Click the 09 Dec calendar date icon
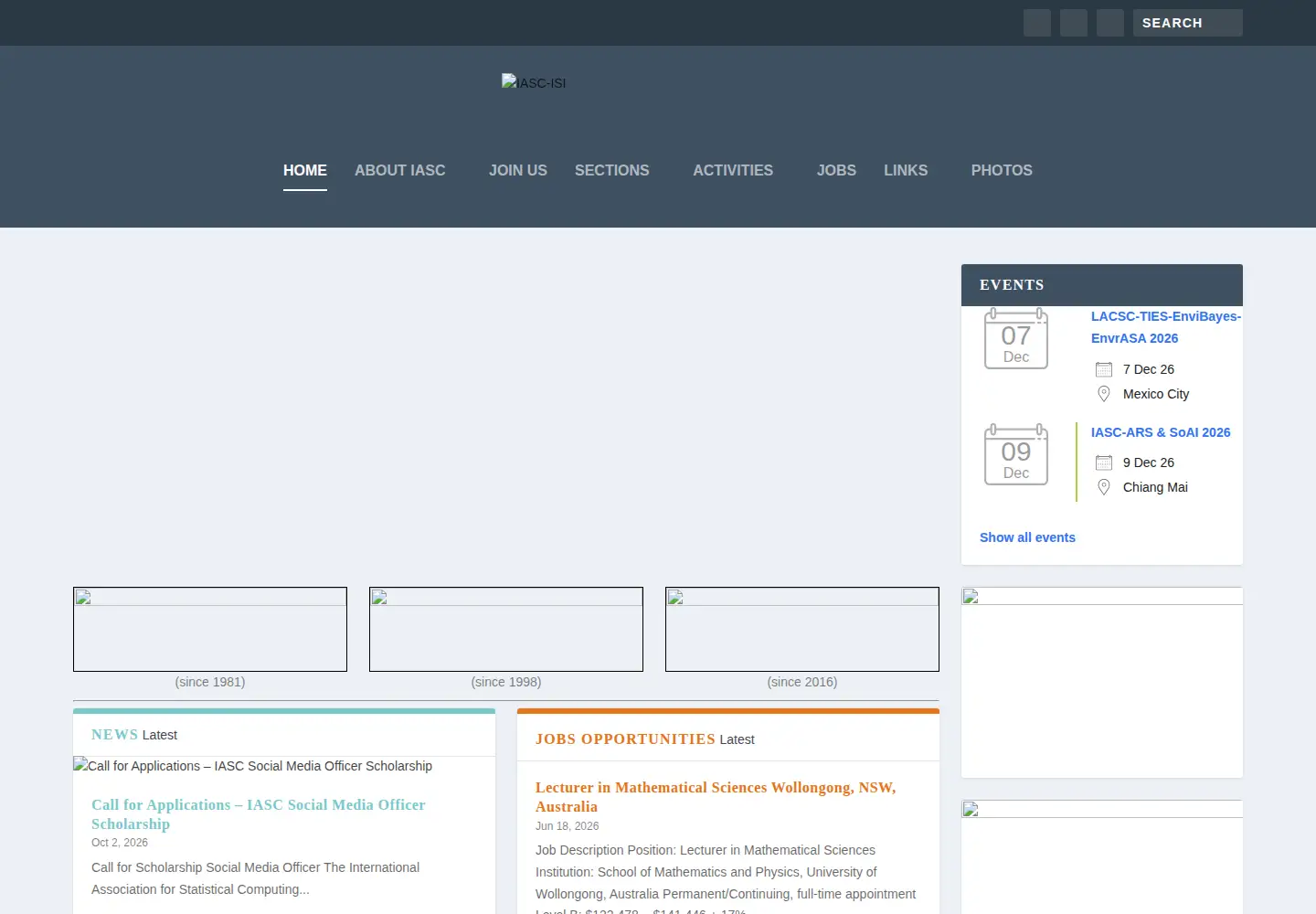1316x914 pixels. pos(1016,455)
